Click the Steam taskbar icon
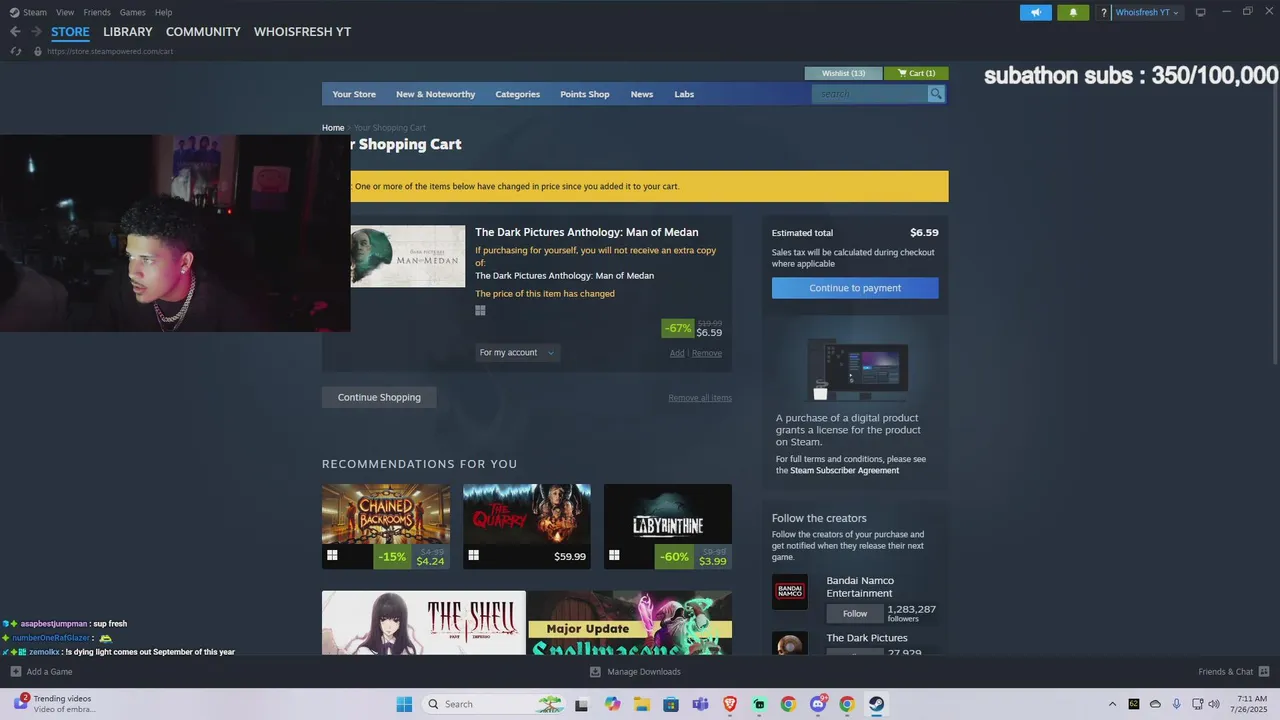This screenshot has width=1280, height=720. click(x=876, y=704)
